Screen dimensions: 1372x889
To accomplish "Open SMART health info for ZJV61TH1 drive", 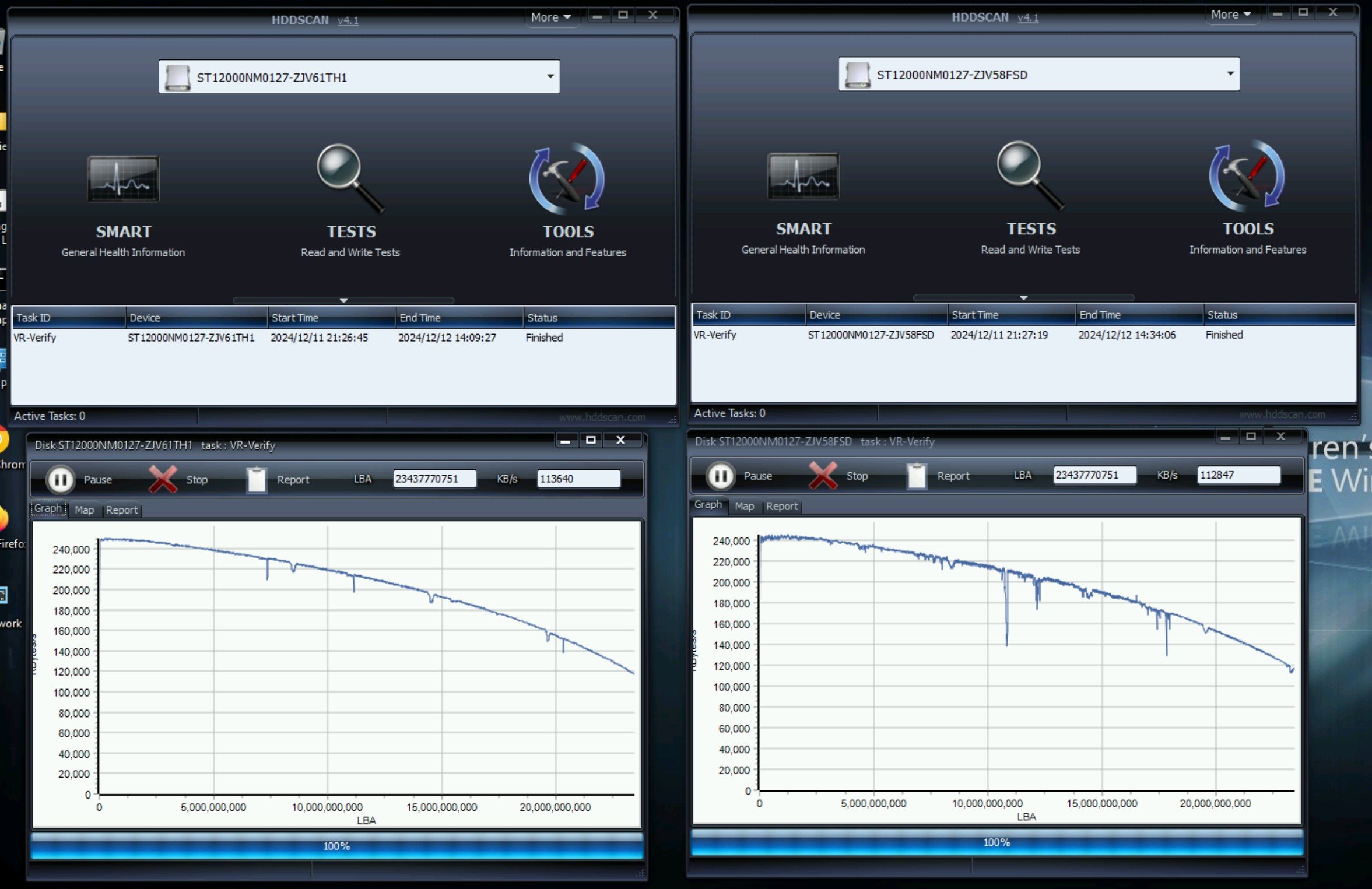I will click(123, 180).
